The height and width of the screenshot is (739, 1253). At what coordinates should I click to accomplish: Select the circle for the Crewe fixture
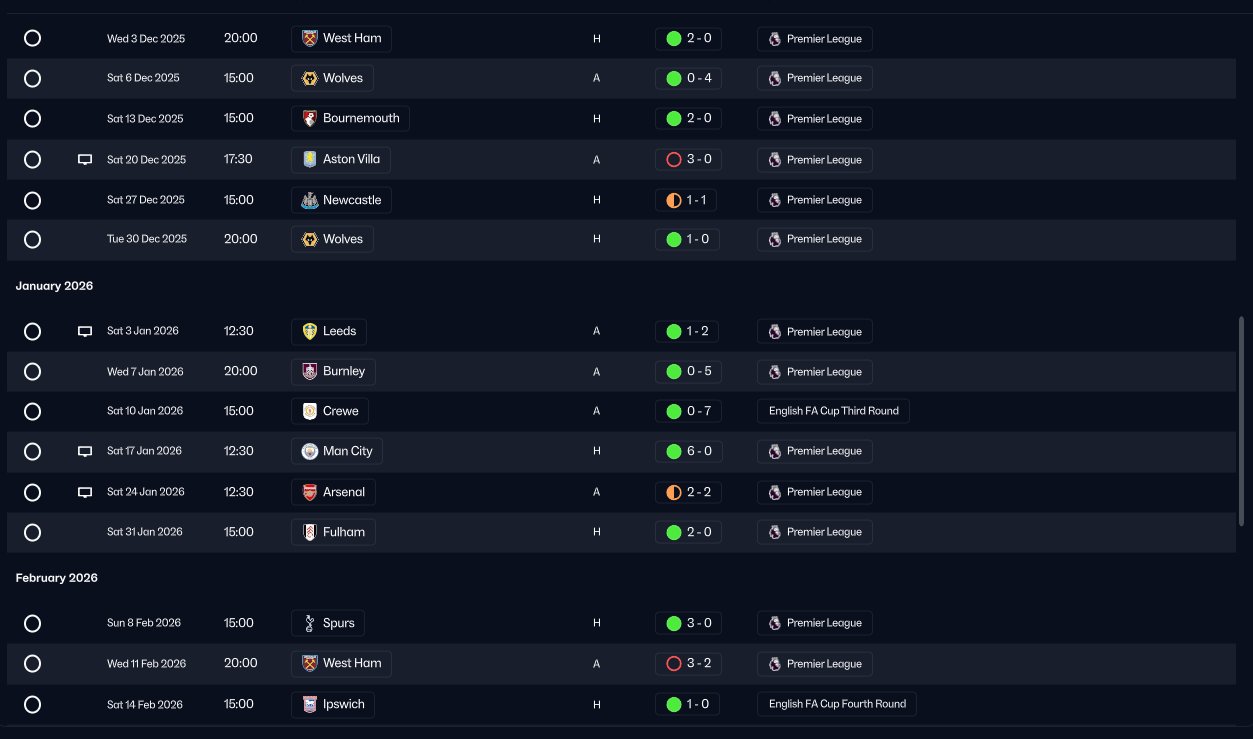point(32,411)
